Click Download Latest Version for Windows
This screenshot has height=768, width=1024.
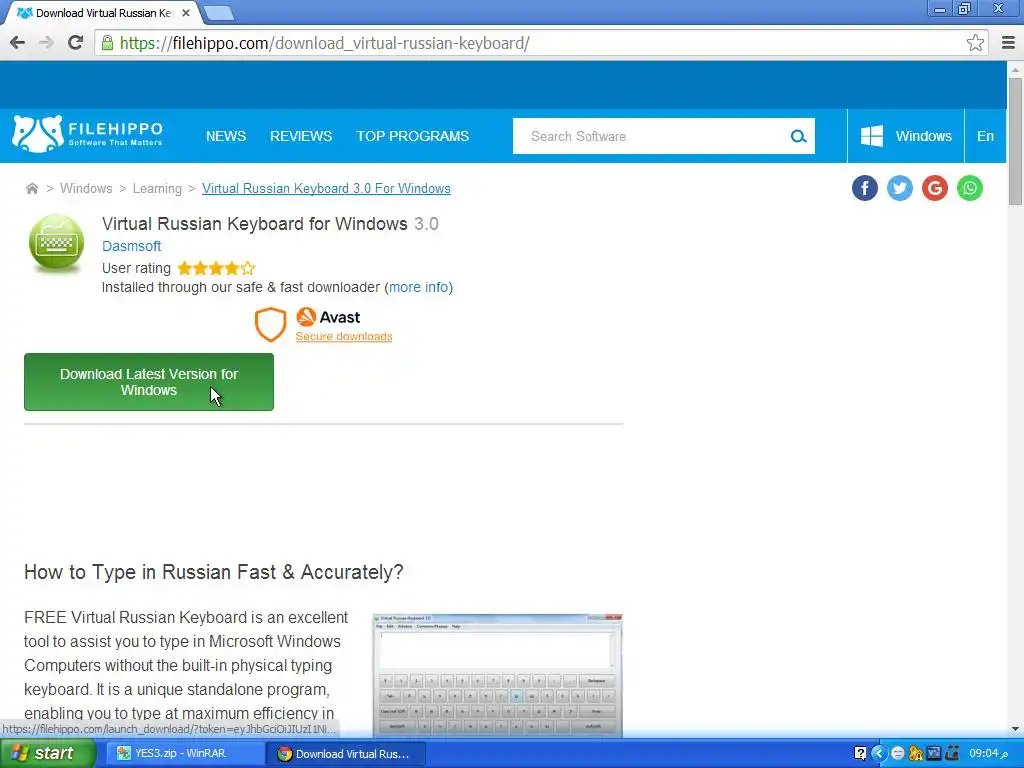click(149, 382)
